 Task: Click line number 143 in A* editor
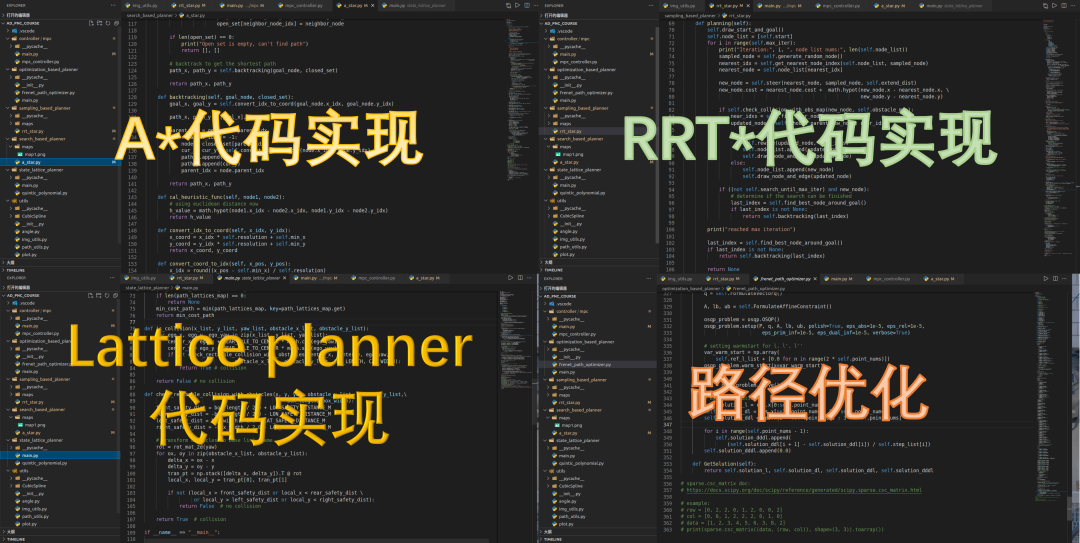pos(133,197)
